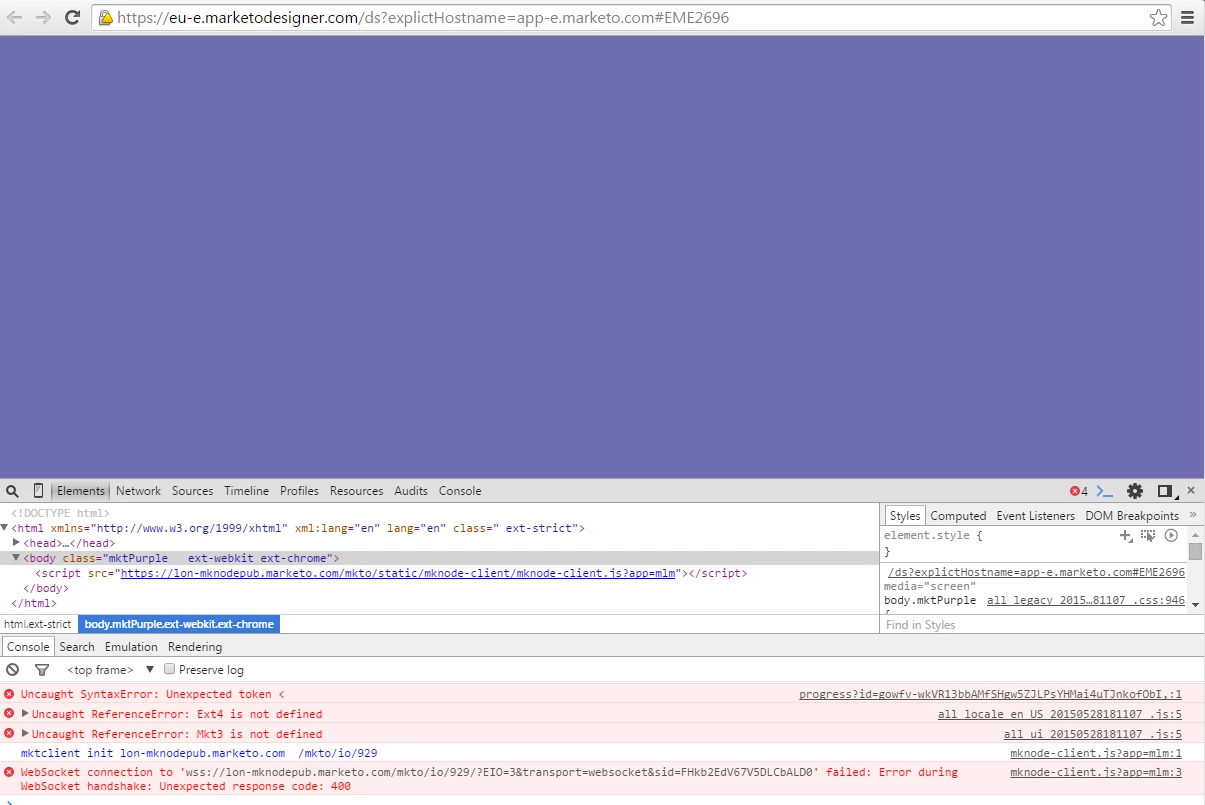Click Styles pane scrollbar thumb
The image size is (1205, 805).
tap(1196, 552)
